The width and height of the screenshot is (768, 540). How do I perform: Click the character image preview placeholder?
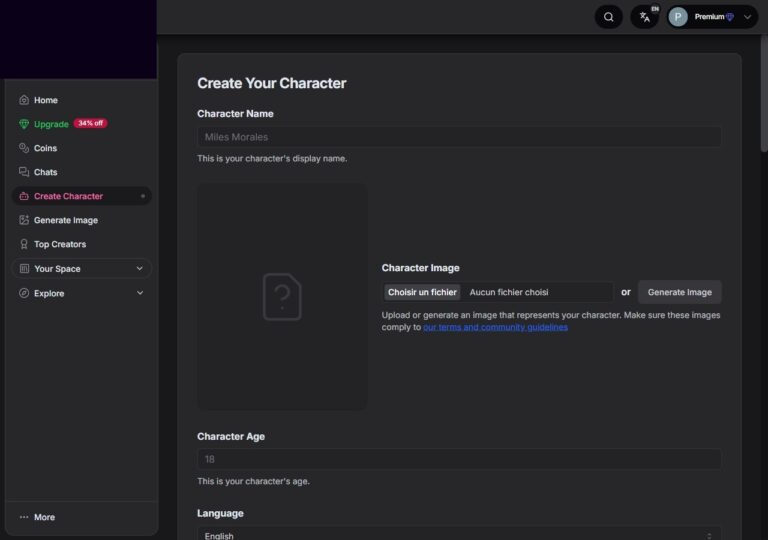(x=282, y=296)
